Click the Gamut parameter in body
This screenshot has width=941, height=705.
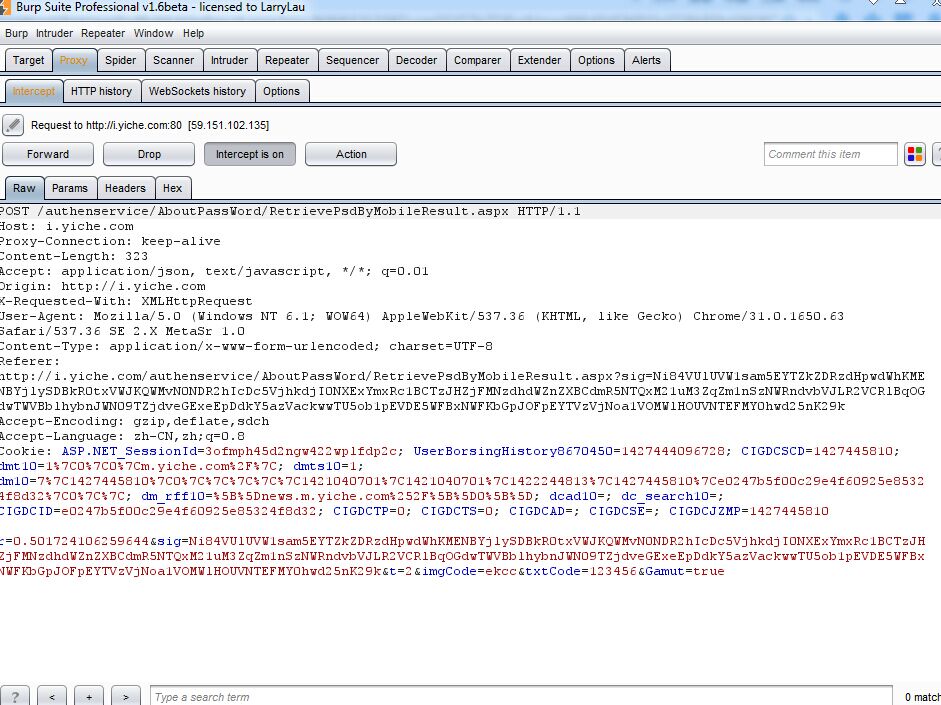coord(665,571)
